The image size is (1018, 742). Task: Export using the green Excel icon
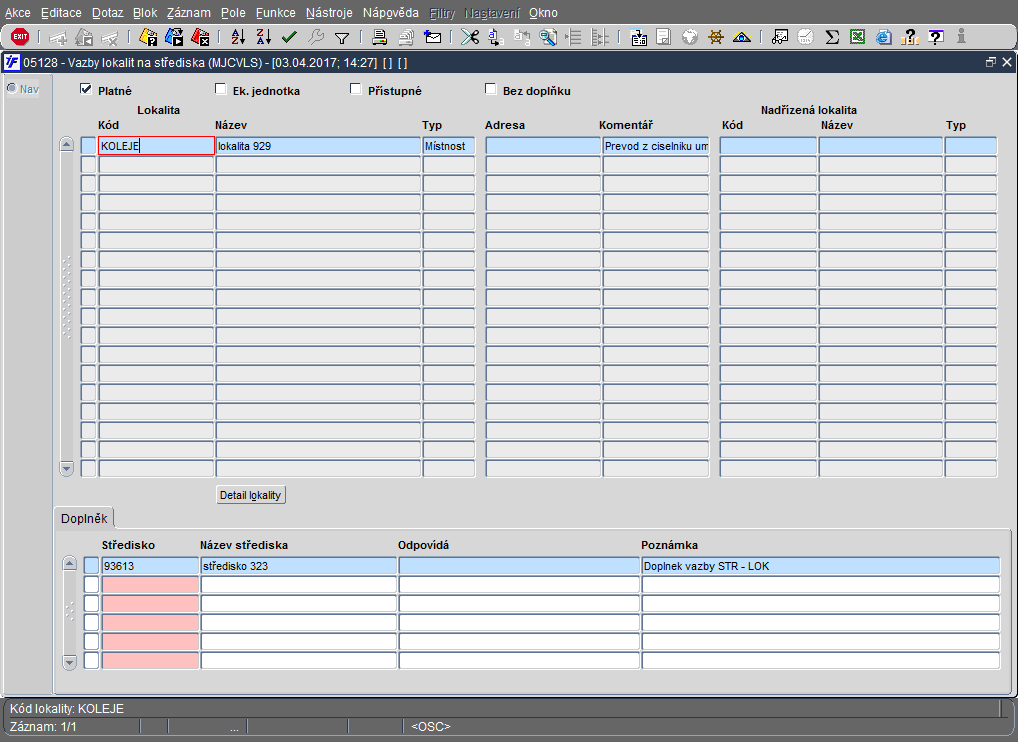[858, 37]
